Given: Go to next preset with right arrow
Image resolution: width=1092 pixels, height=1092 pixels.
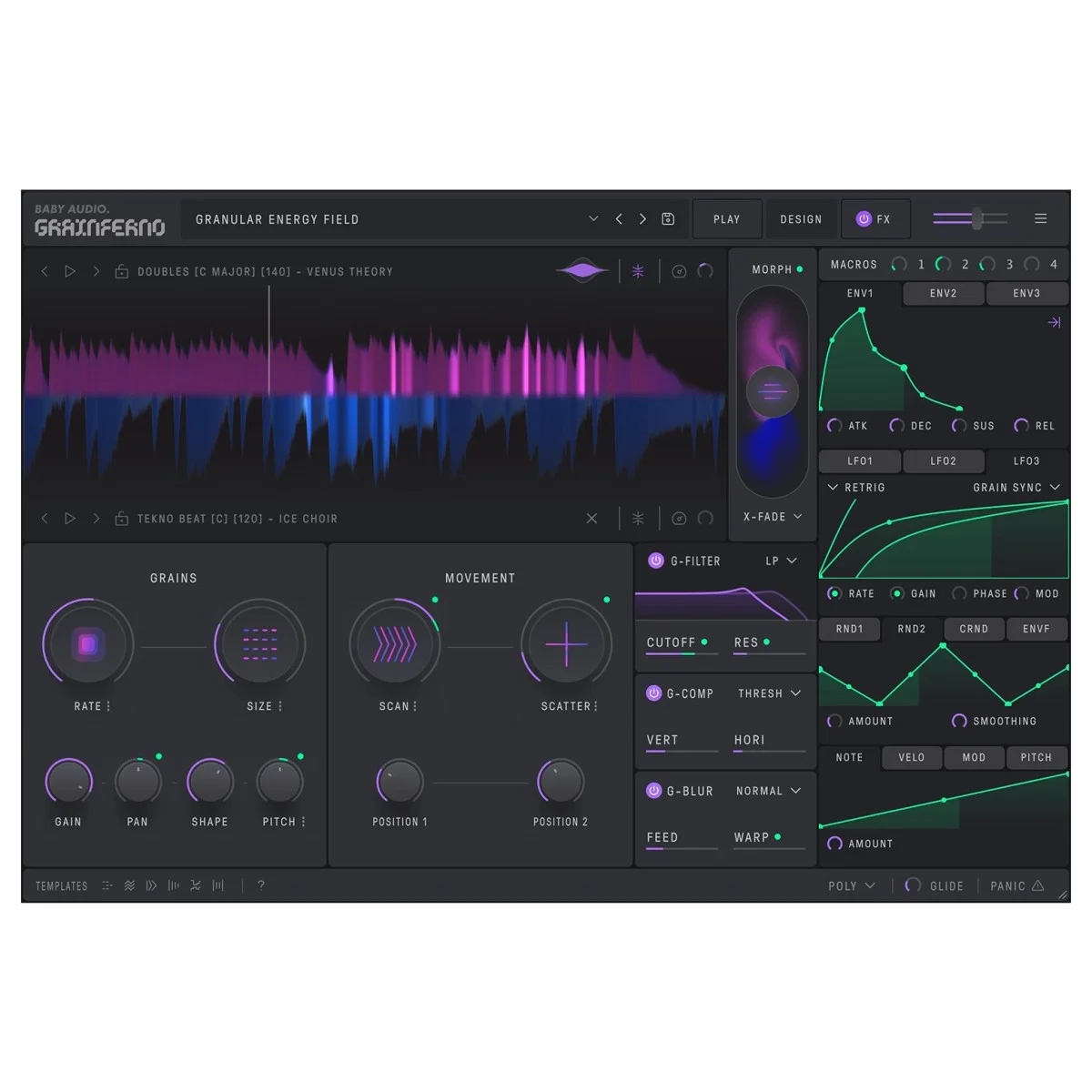Looking at the screenshot, I should [x=642, y=218].
